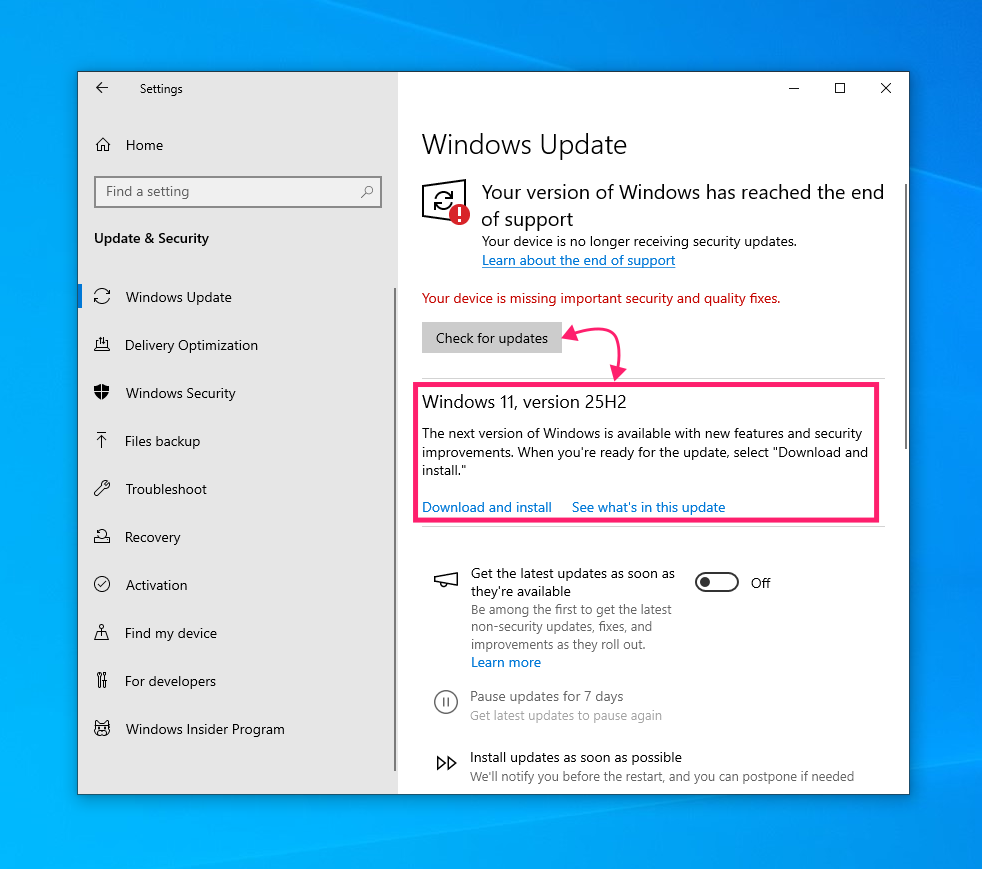This screenshot has width=982, height=869.
Task: Click the Activation checkmark icon
Action: point(102,584)
